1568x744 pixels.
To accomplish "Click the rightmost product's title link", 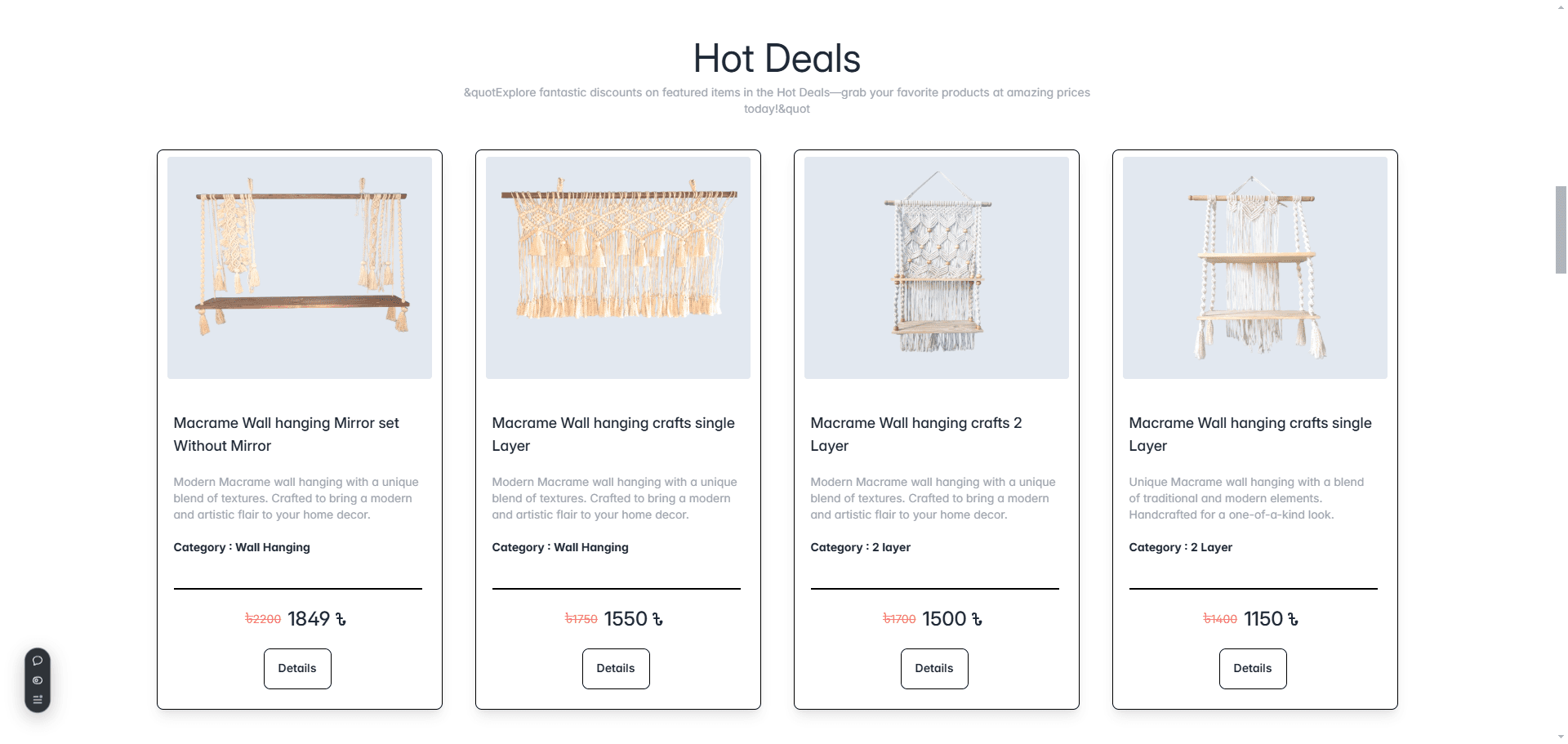I will point(1249,434).
